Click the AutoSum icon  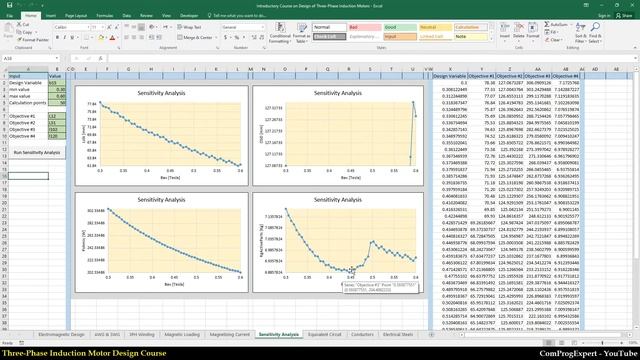[x=547, y=24]
